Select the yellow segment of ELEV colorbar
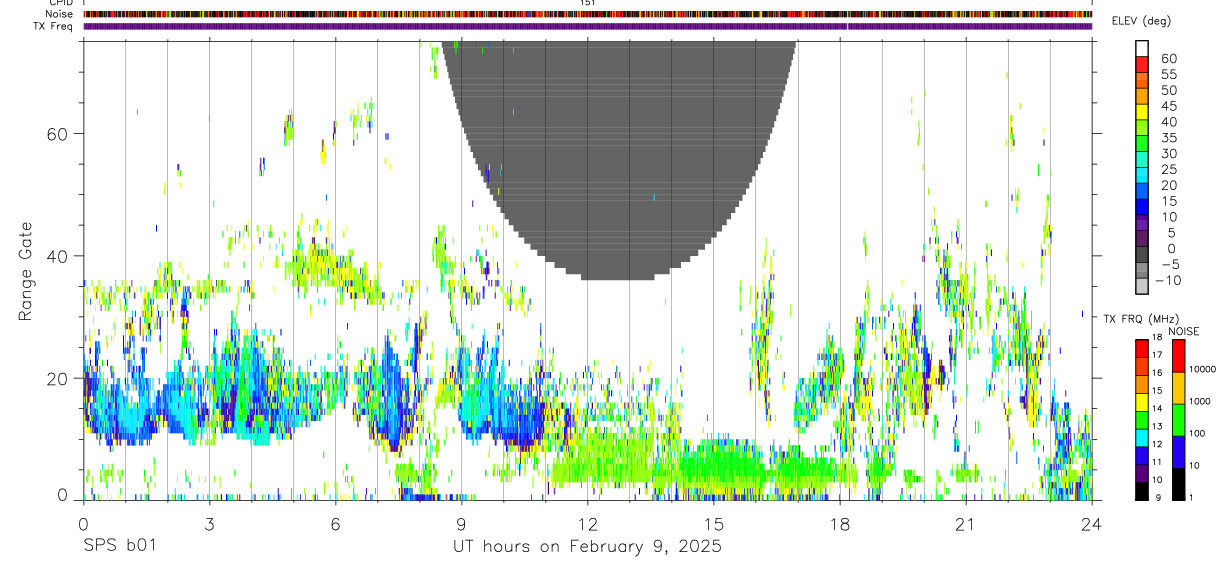The image size is (1228, 567). point(1142,112)
